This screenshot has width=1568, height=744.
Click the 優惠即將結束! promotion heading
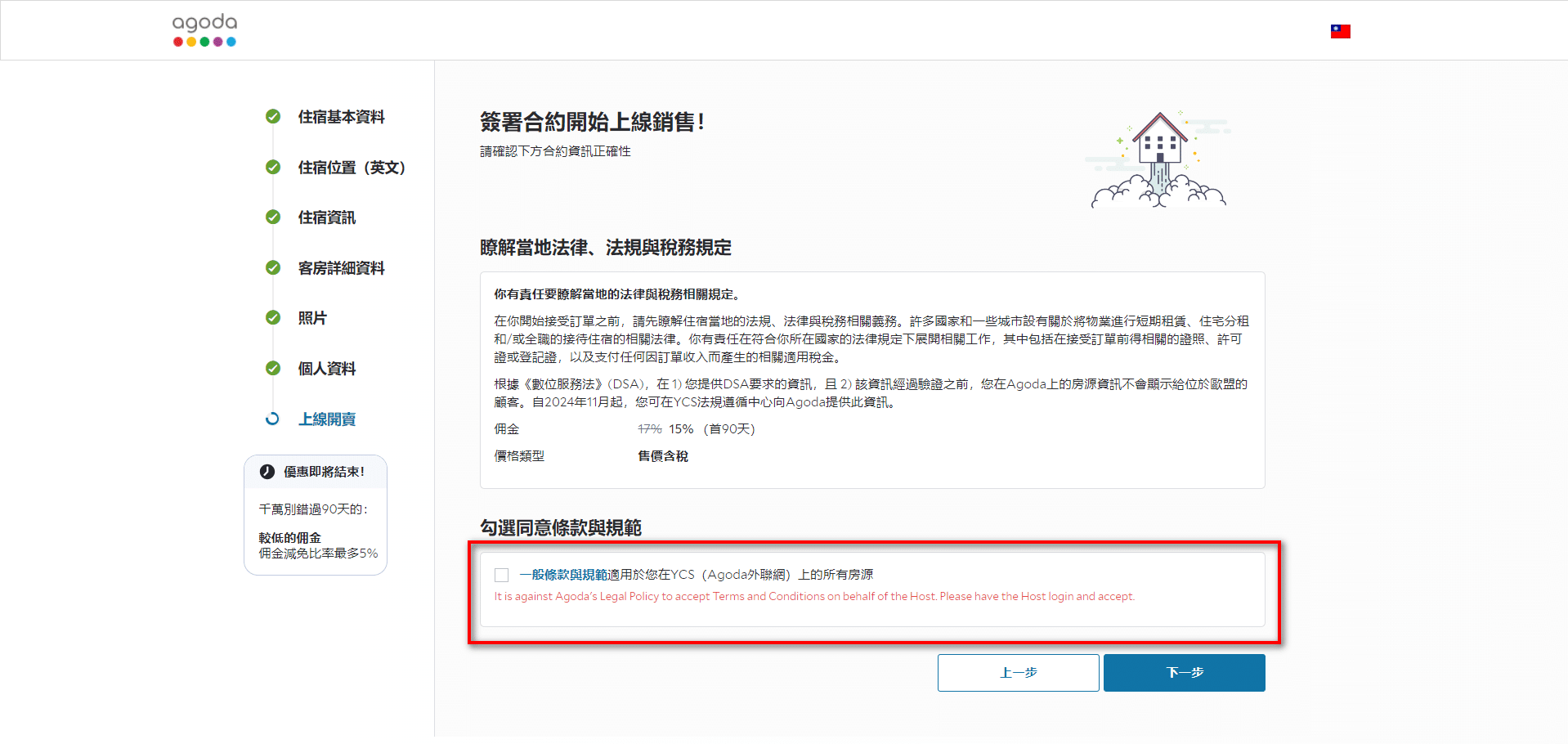point(324,472)
